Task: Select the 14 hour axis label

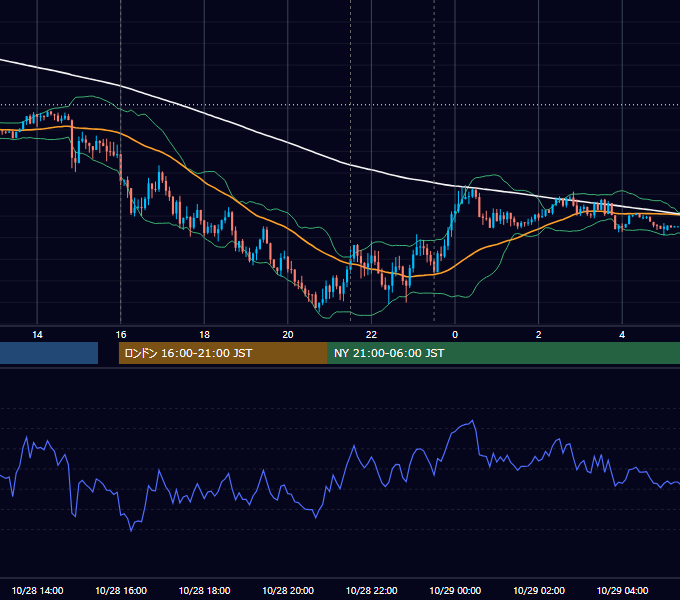Action: click(37, 335)
